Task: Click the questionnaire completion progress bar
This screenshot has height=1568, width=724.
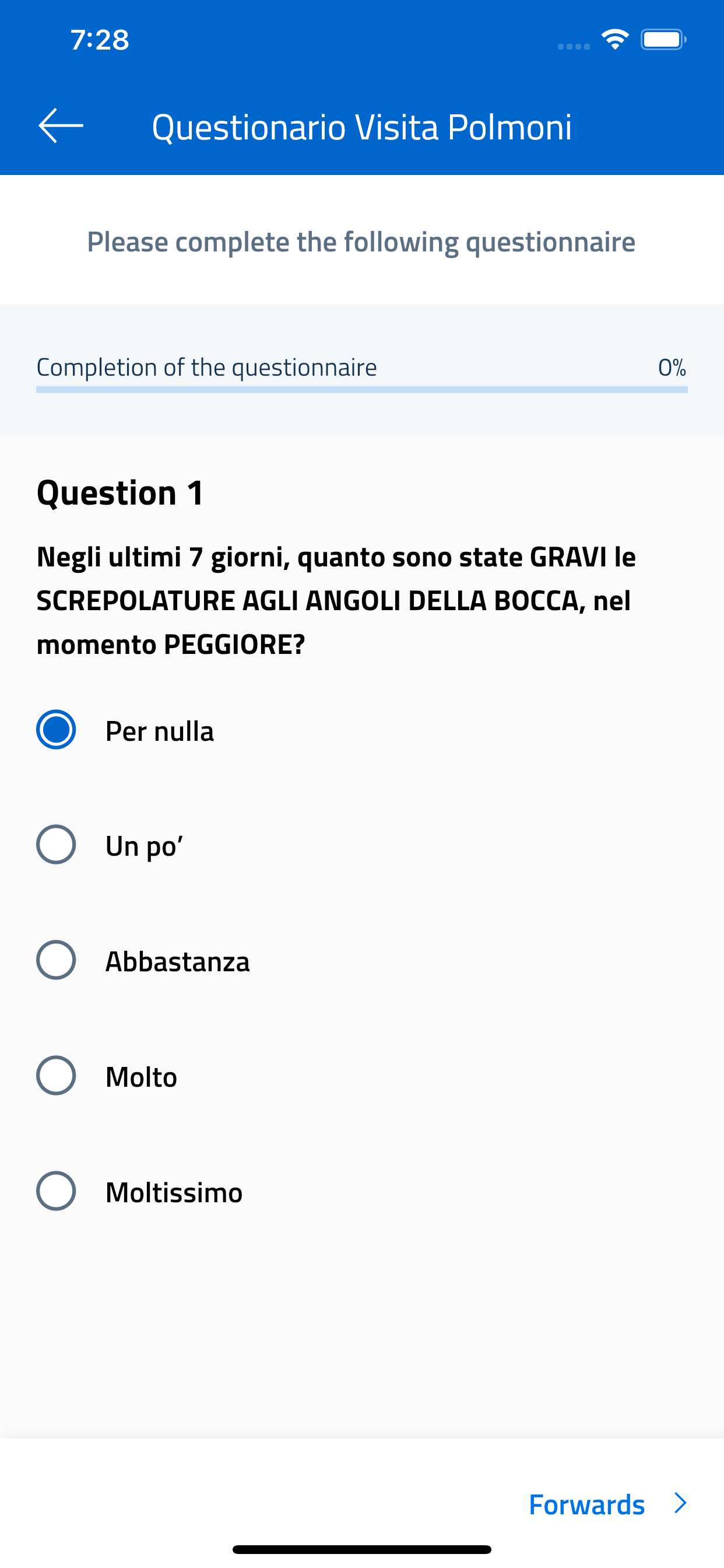Action: point(361,390)
